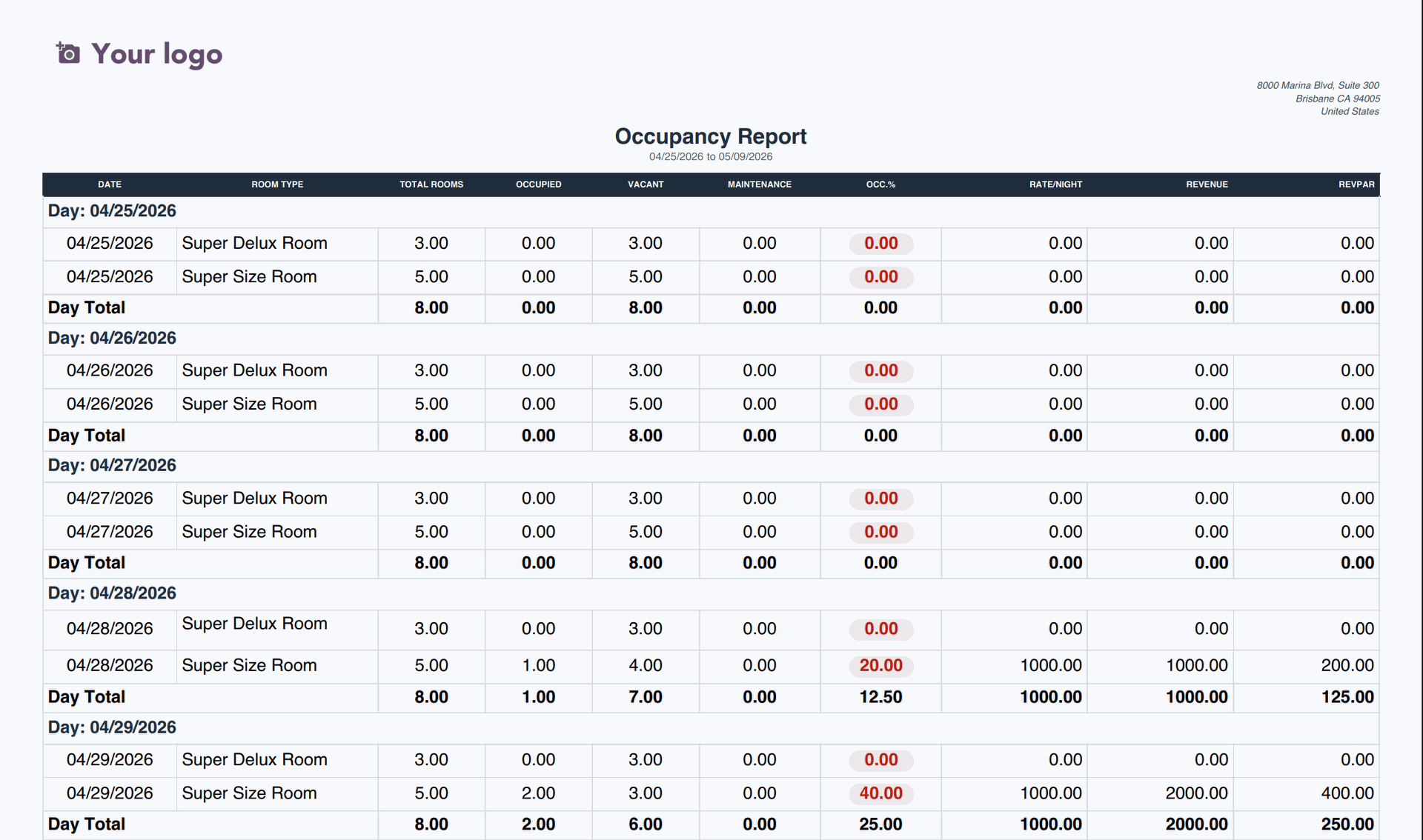Click the OCCUPIED column header

[539, 184]
